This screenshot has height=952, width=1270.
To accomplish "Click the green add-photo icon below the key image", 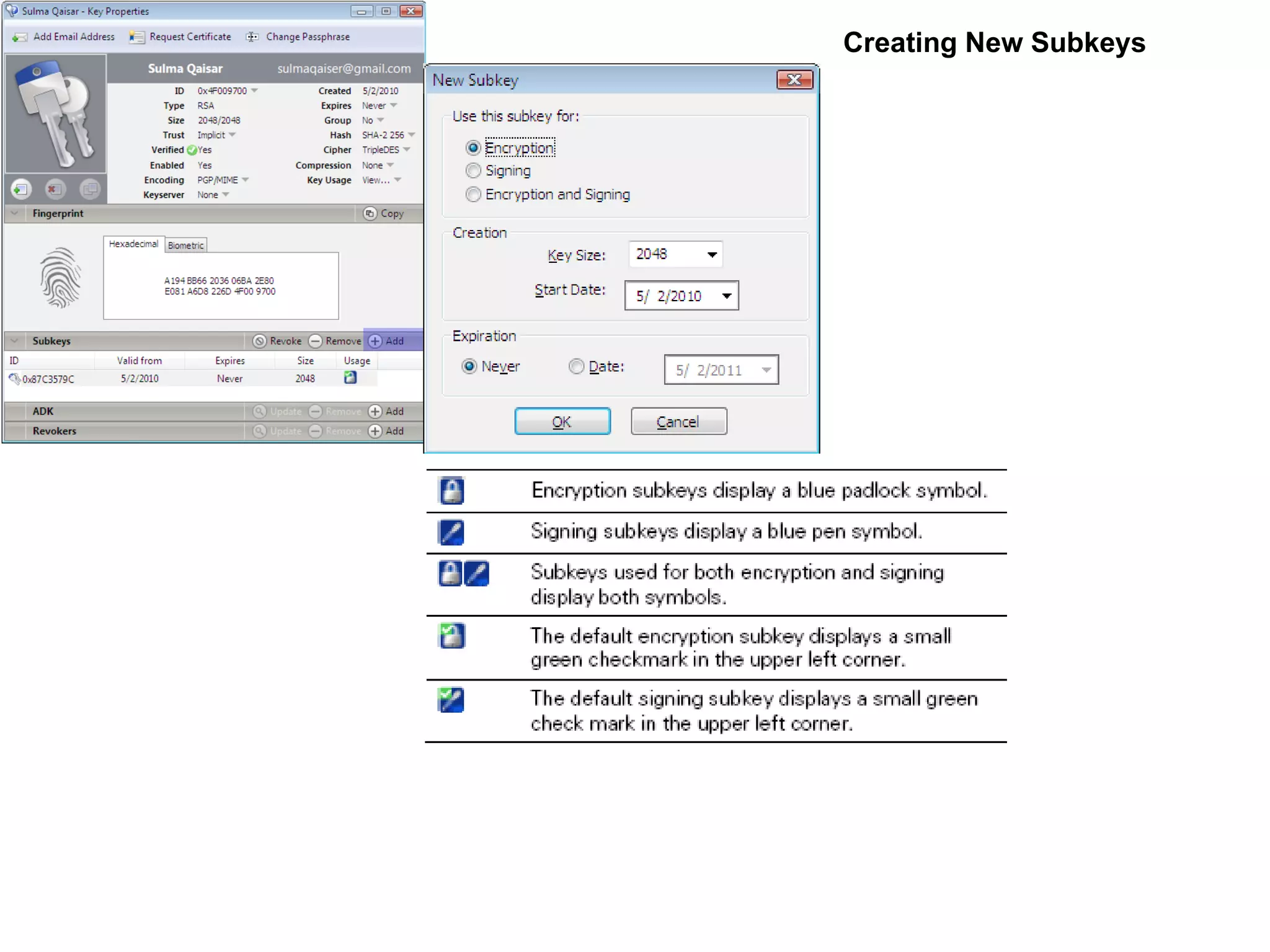I will [21, 189].
